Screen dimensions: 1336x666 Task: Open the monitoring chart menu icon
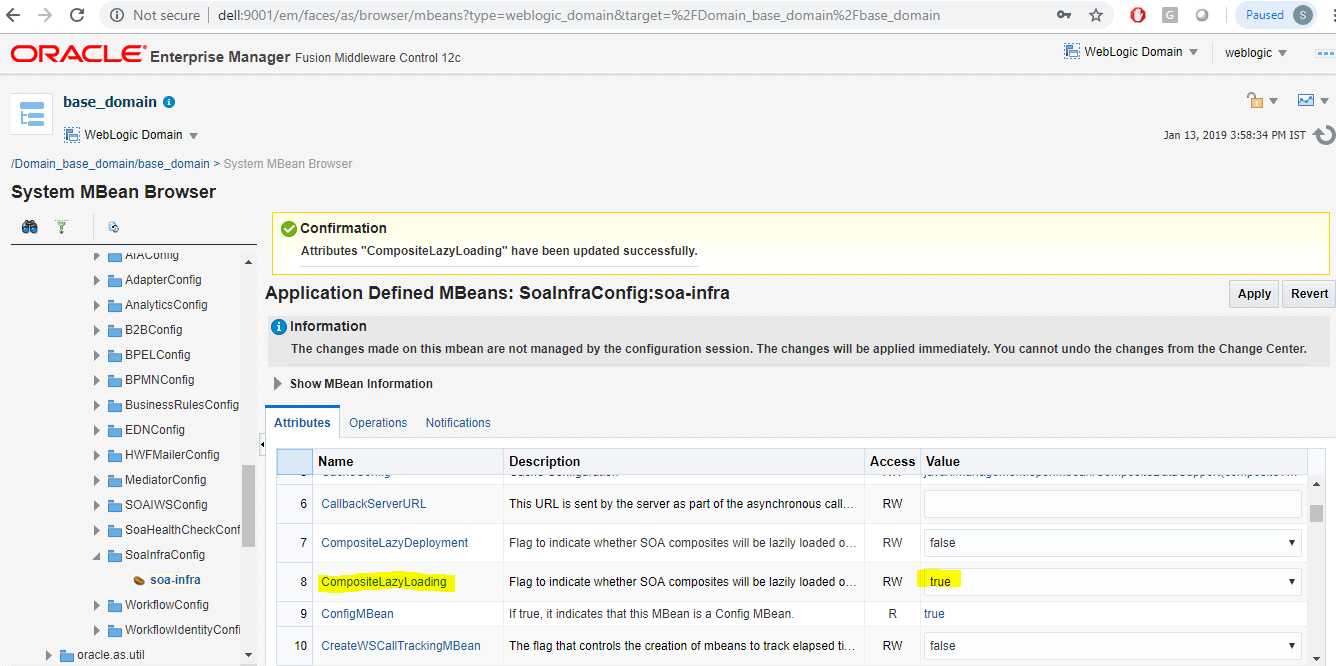[1312, 100]
